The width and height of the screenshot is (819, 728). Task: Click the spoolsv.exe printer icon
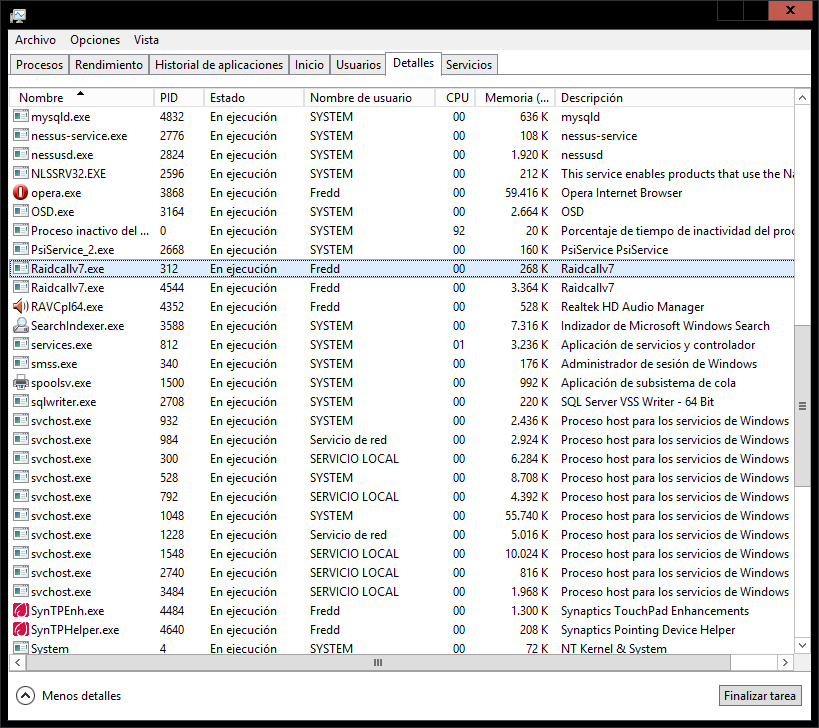[20, 383]
